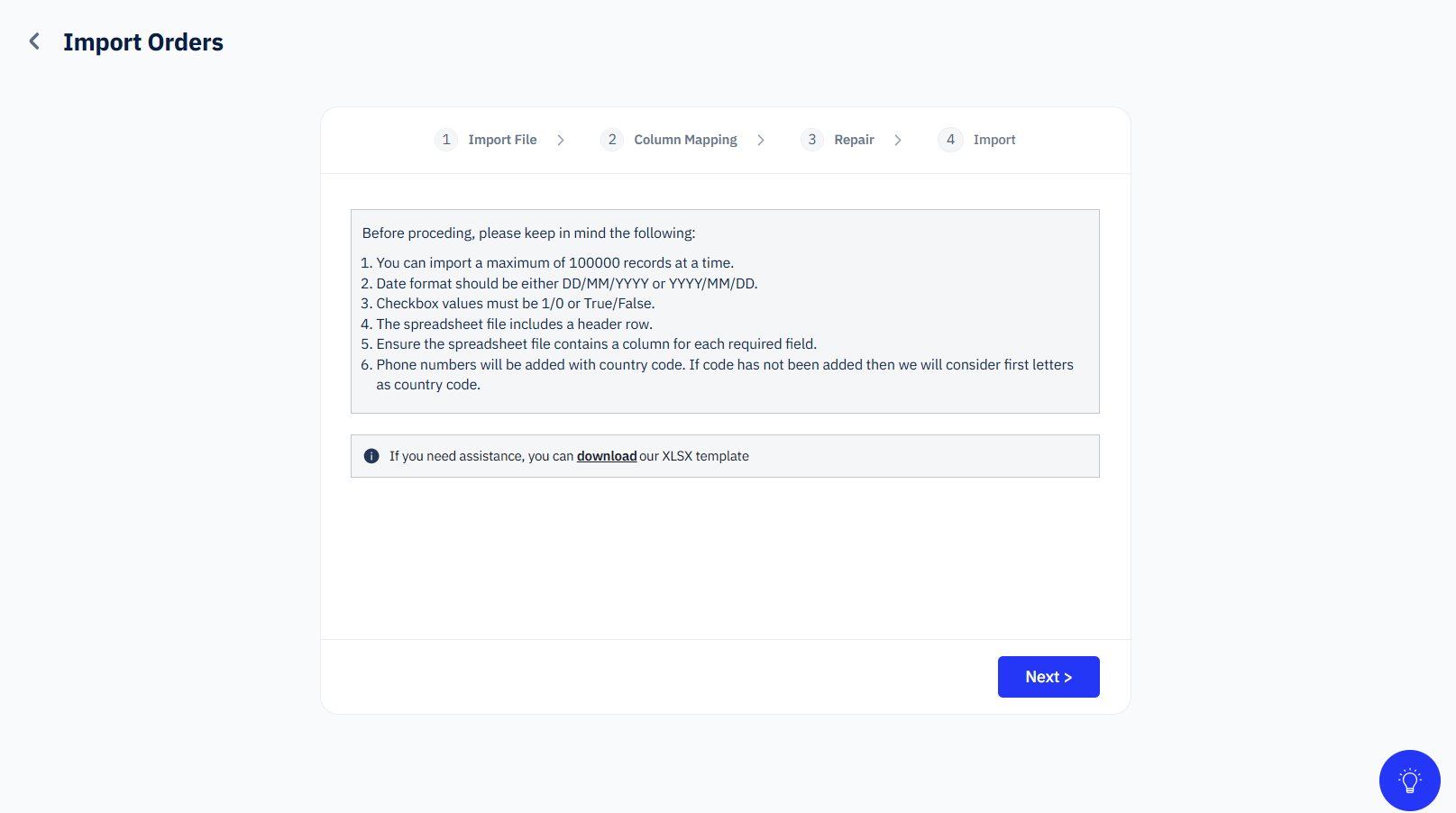
Task: Select the step 4 number circle
Action: pos(950,140)
